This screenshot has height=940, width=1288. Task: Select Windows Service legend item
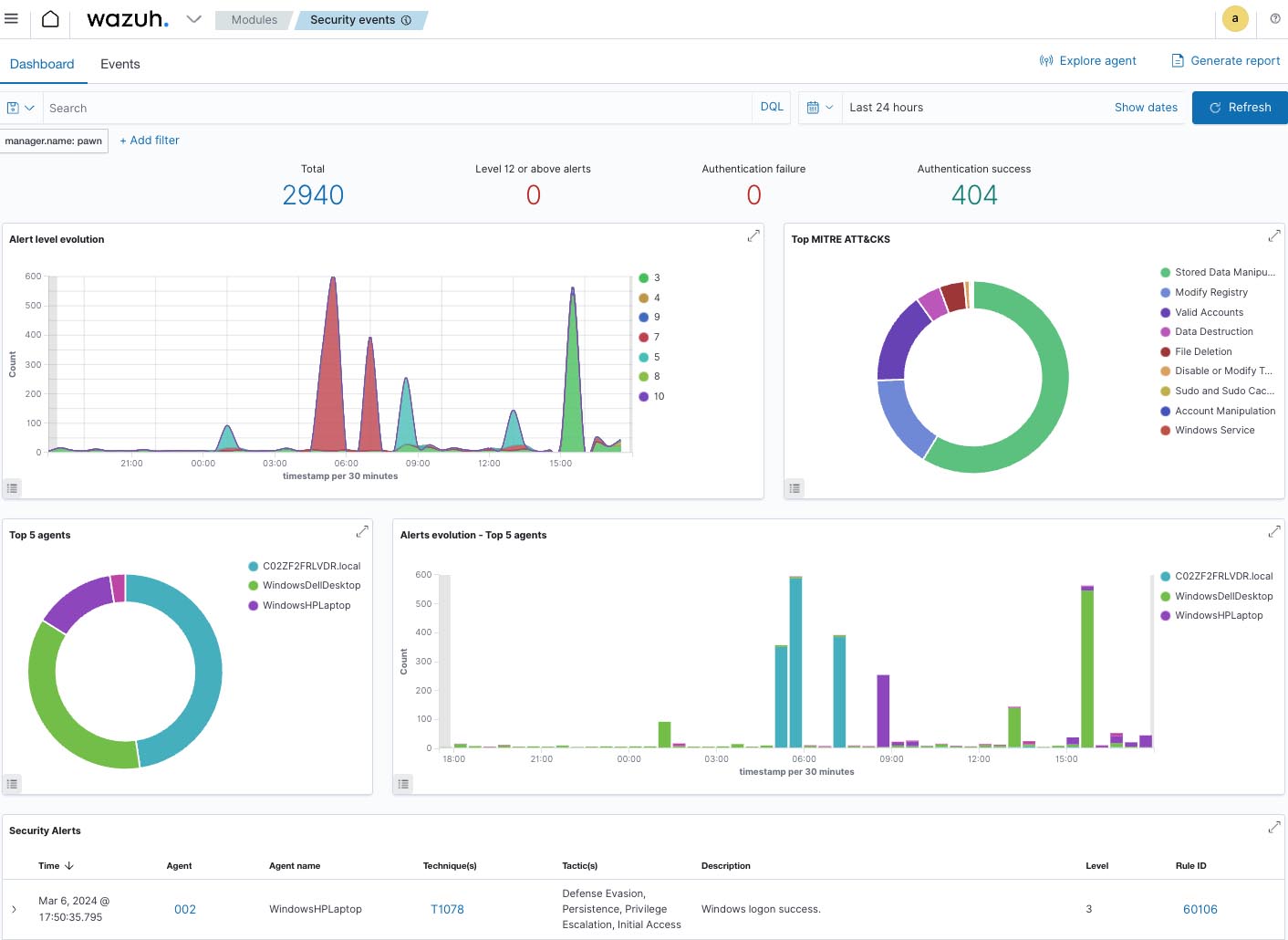(1208, 430)
